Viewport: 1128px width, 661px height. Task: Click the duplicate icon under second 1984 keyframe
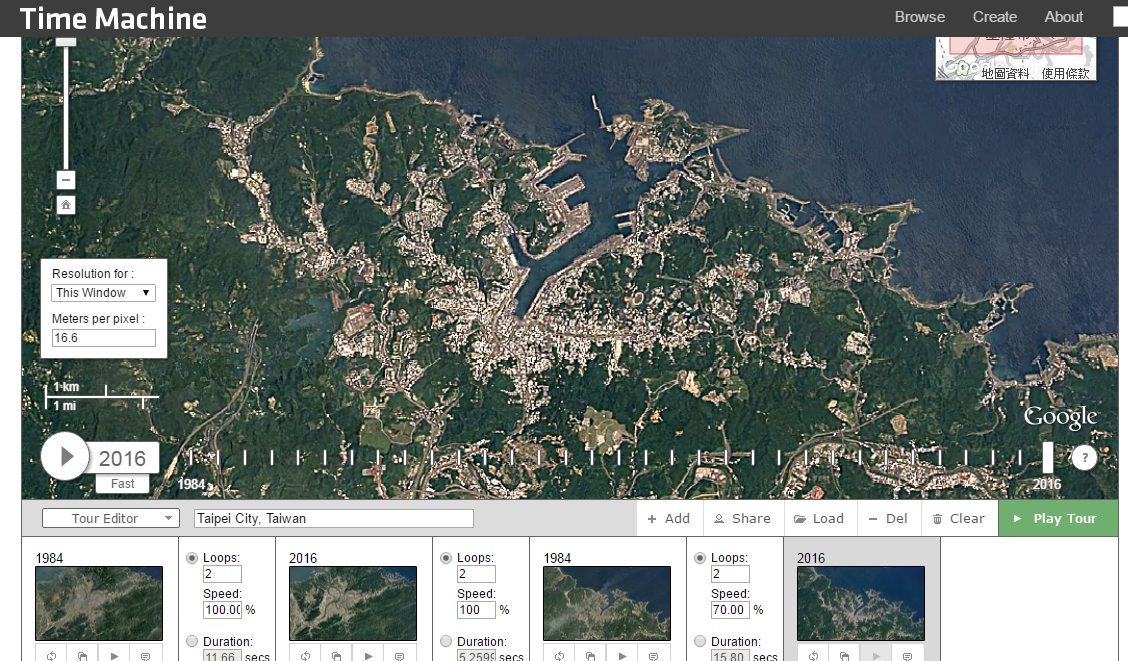tap(591, 655)
